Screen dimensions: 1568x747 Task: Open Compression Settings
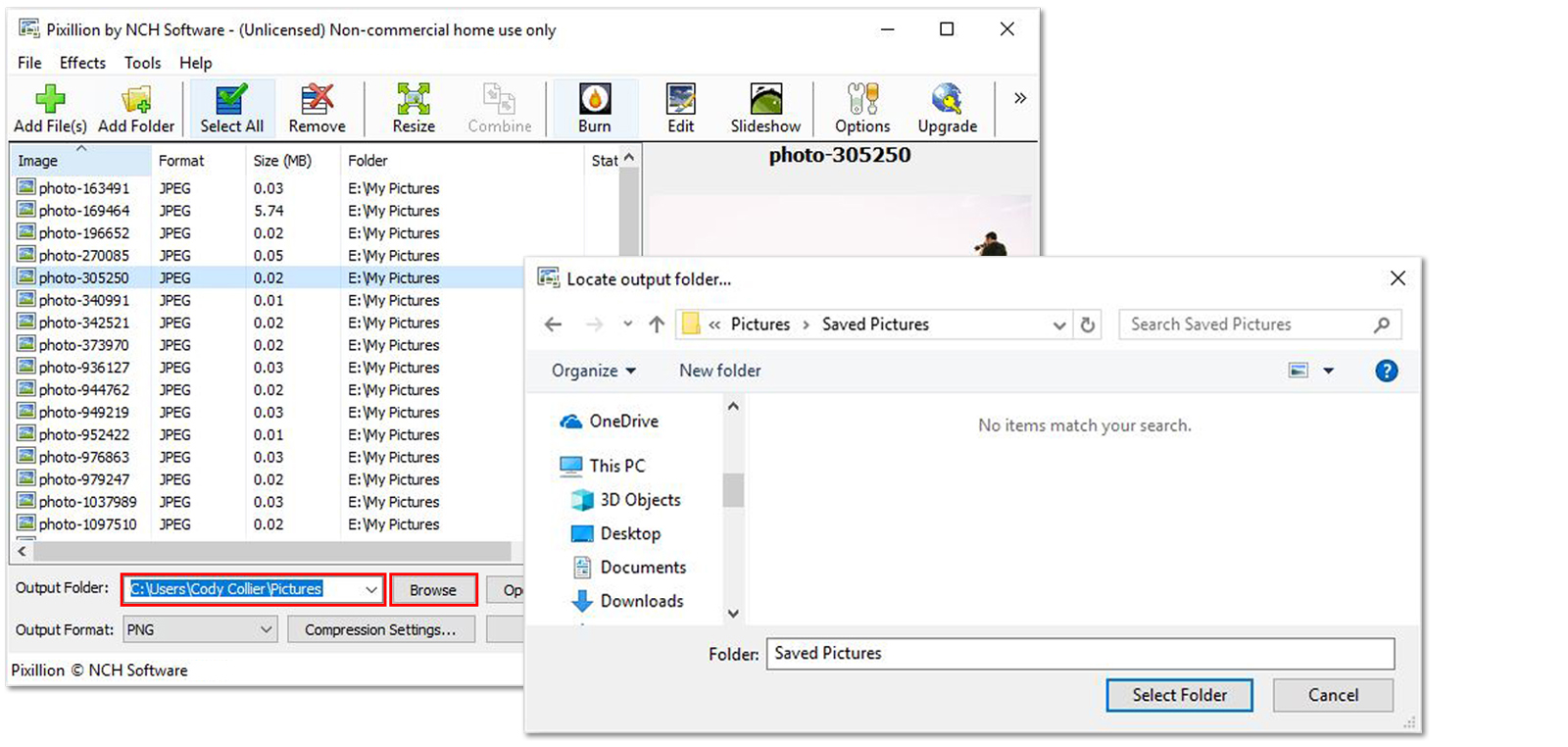click(x=380, y=630)
